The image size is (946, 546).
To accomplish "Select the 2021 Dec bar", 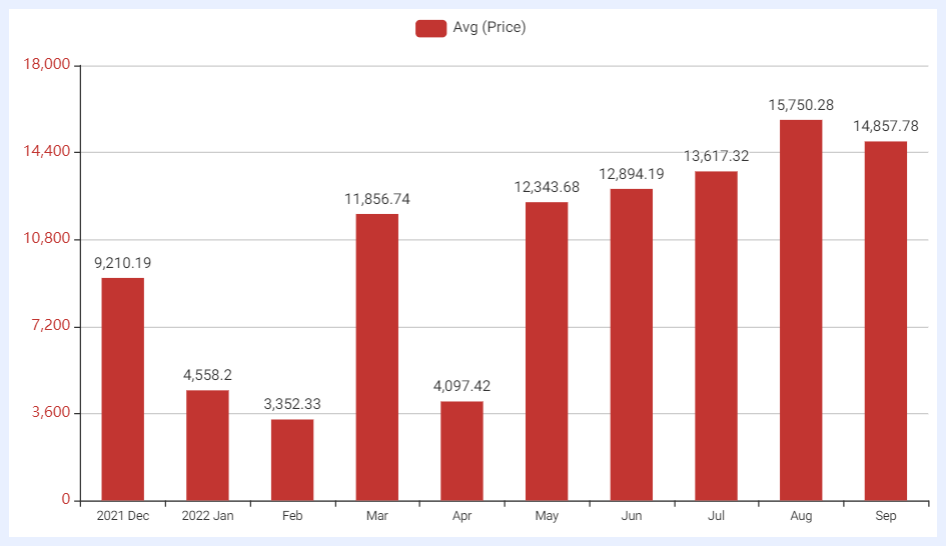I will coord(122,389).
